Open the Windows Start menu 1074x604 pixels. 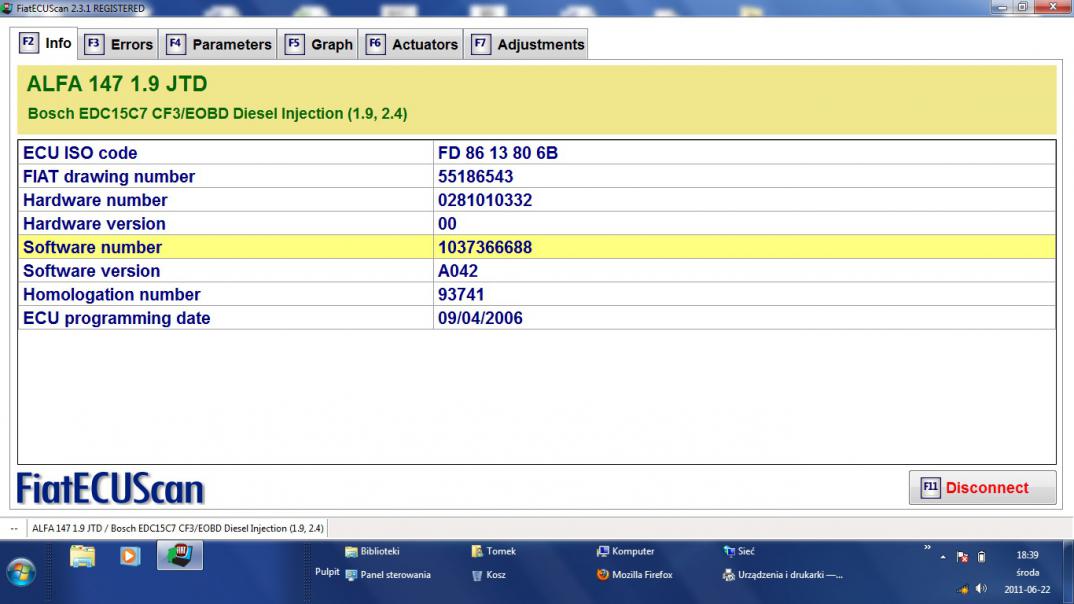coord(21,572)
